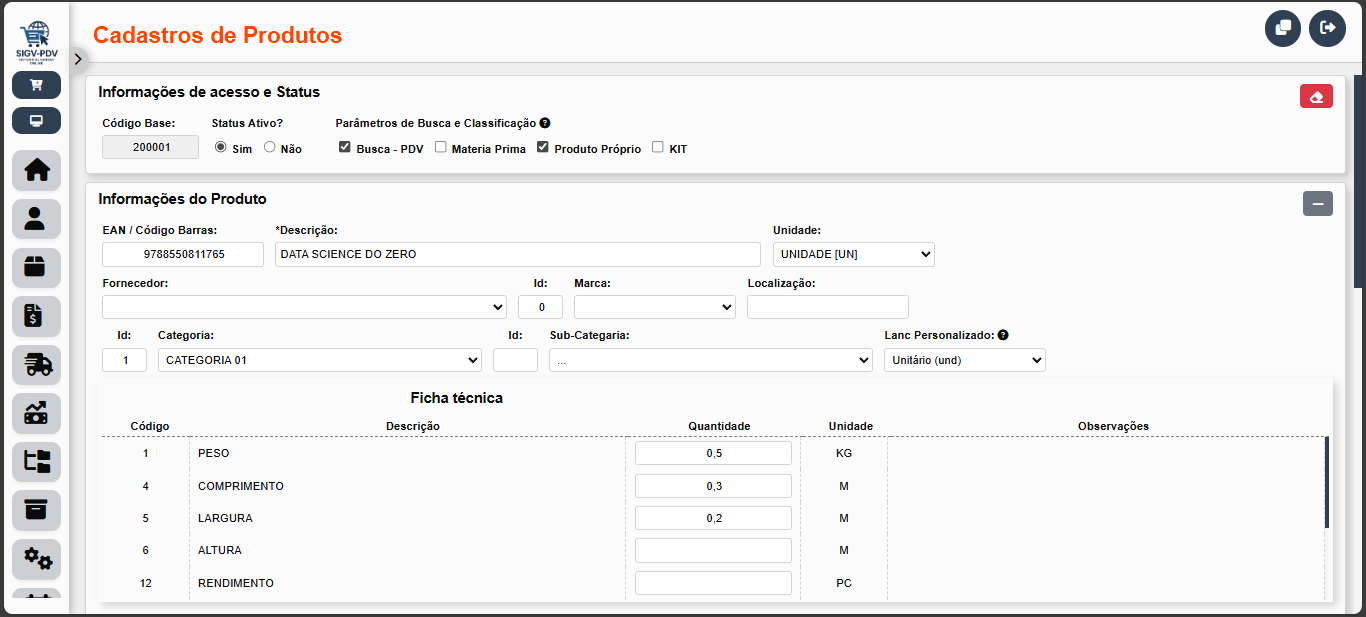Click the red eraser clear button
The height and width of the screenshot is (617, 1366).
coord(1316,97)
